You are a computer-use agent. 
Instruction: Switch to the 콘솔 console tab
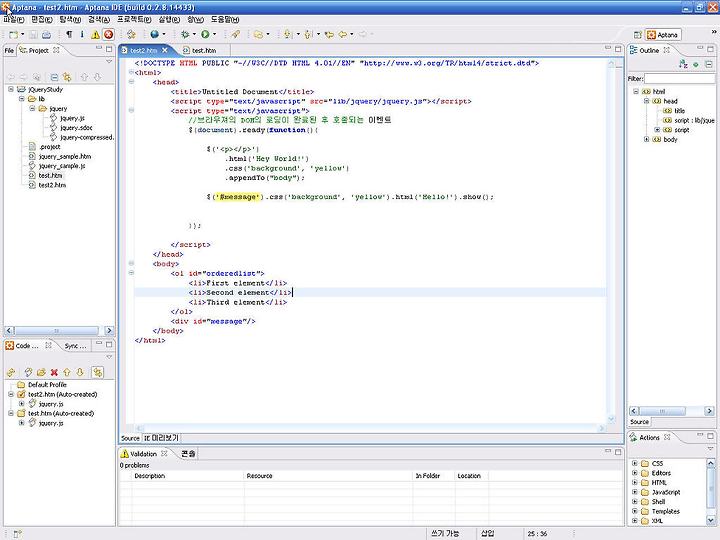188,454
